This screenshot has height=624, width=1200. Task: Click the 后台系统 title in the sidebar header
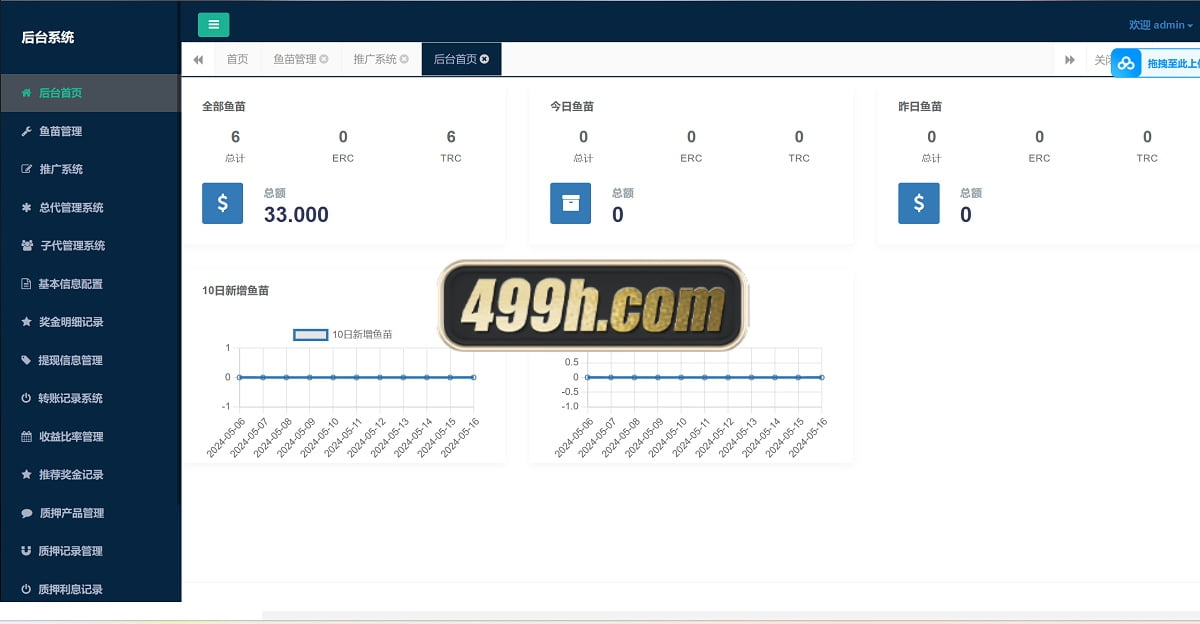(48, 37)
